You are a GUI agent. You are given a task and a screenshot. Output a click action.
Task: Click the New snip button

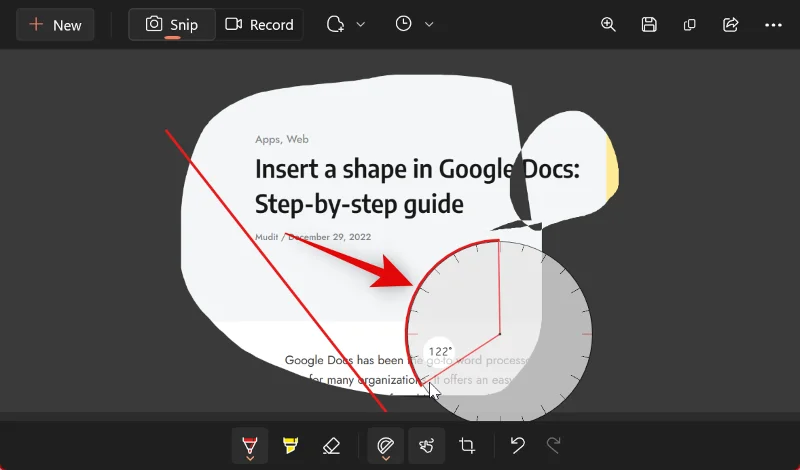[55, 25]
